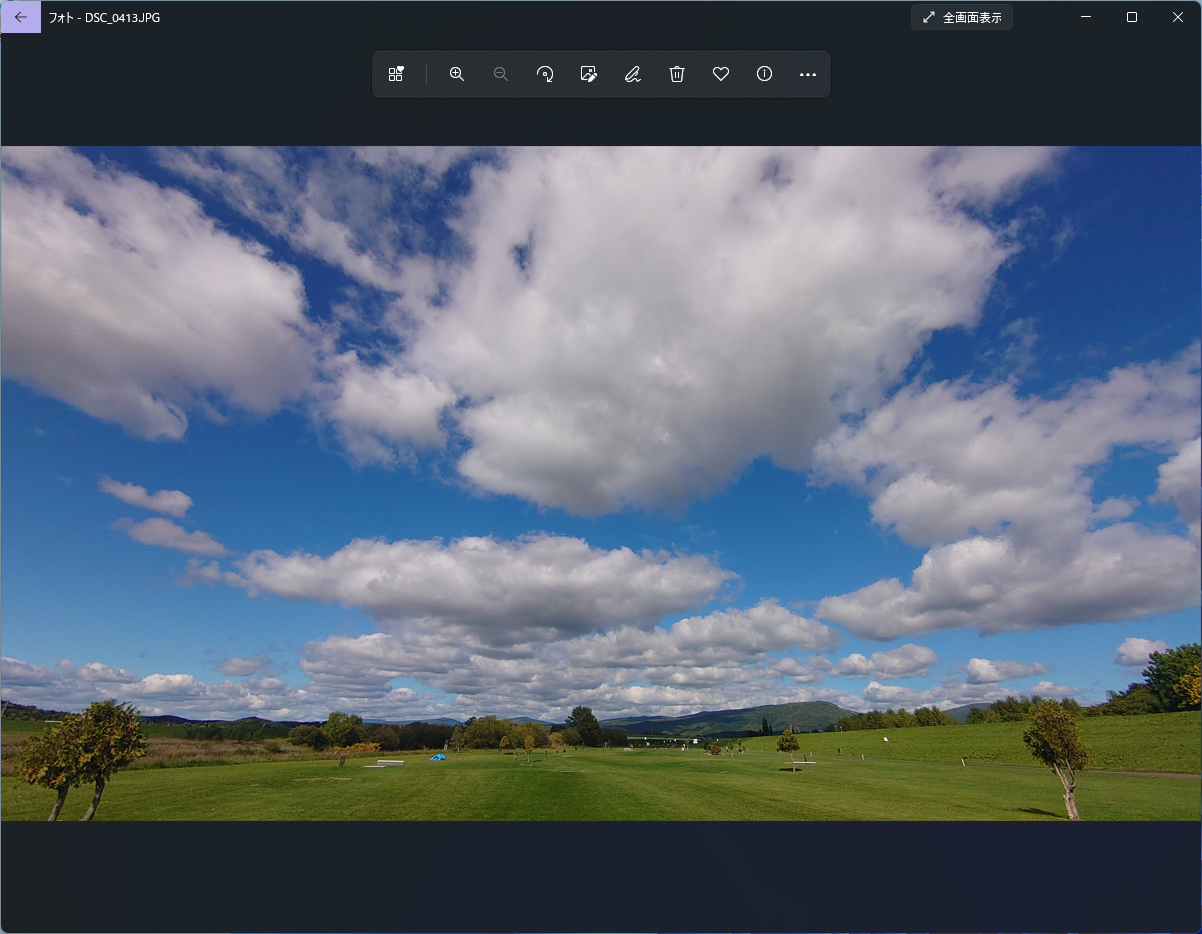Open the gallery view icon
The image size is (1202, 934).
(x=396, y=74)
